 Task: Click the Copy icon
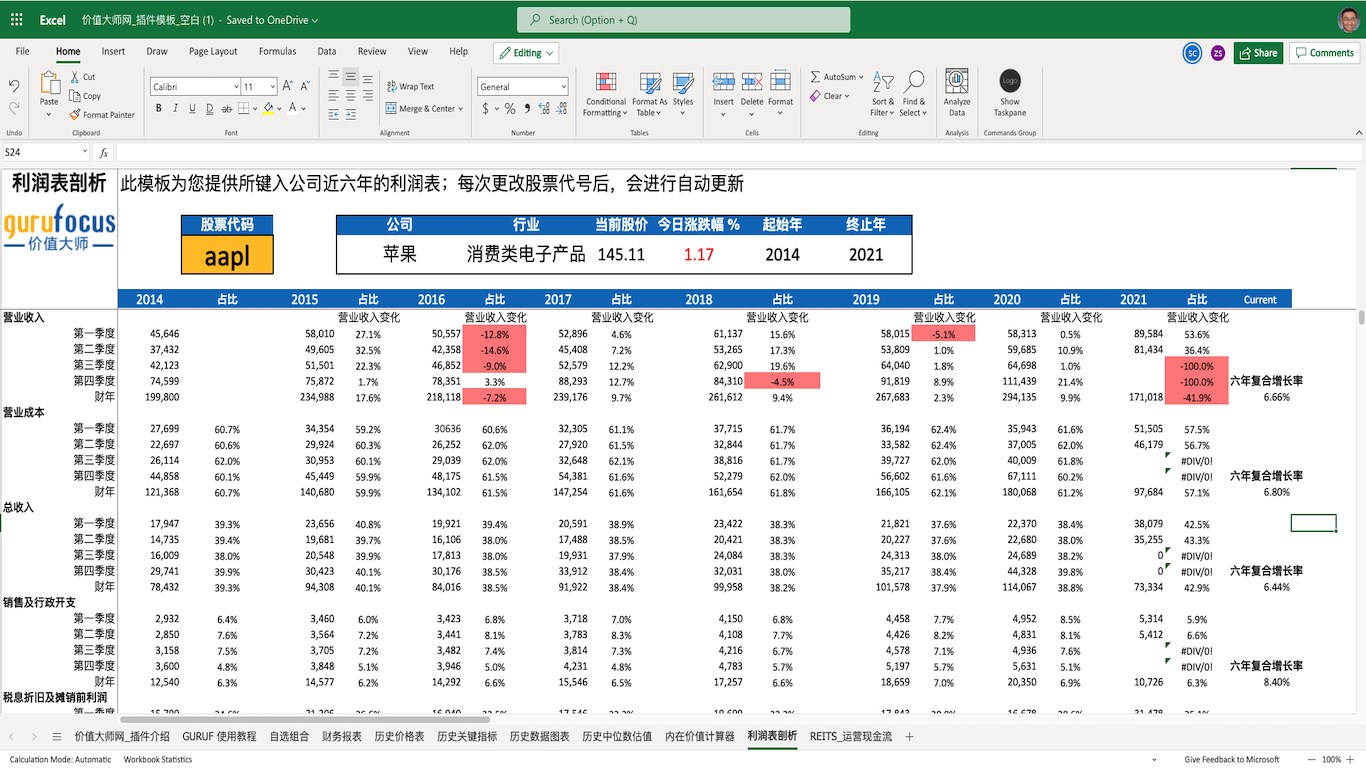click(x=75, y=96)
